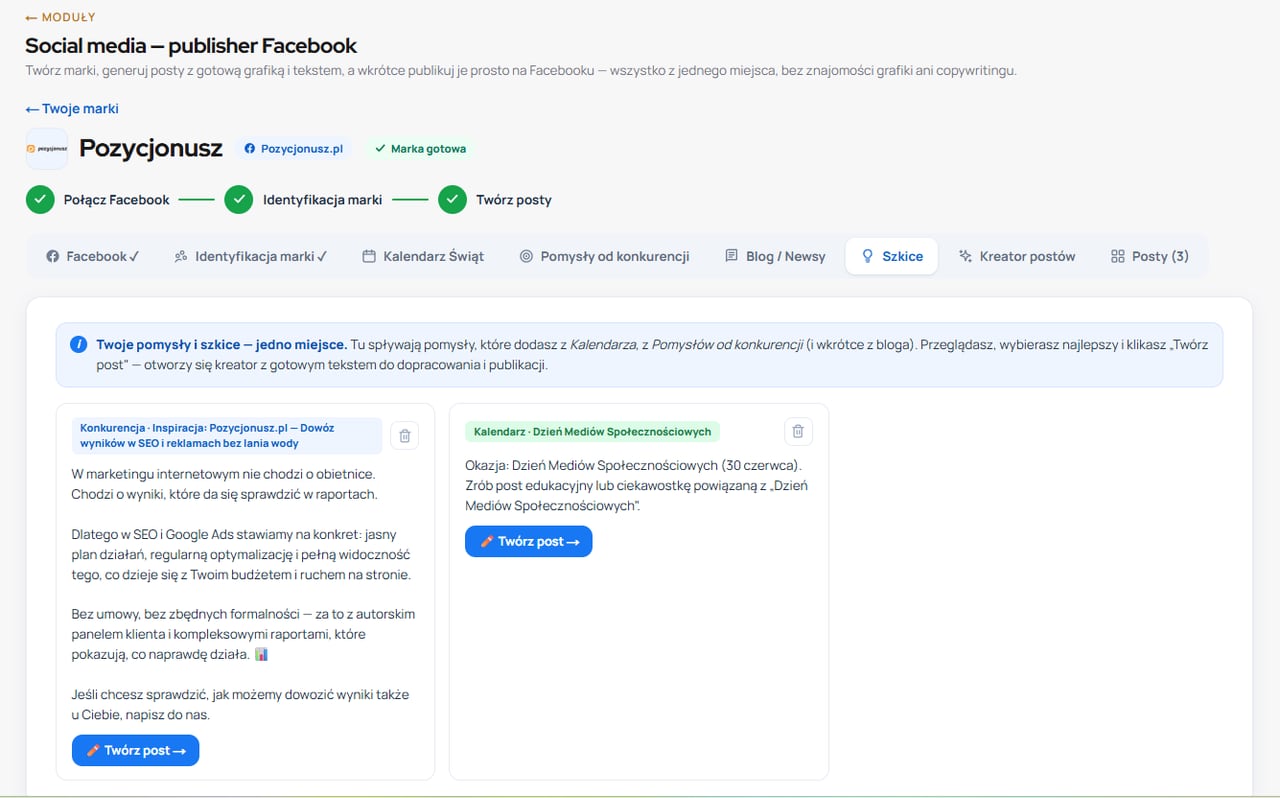This screenshot has width=1280, height=798.
Task: Click the document icon in Blog / Newsy tab
Action: click(x=731, y=256)
